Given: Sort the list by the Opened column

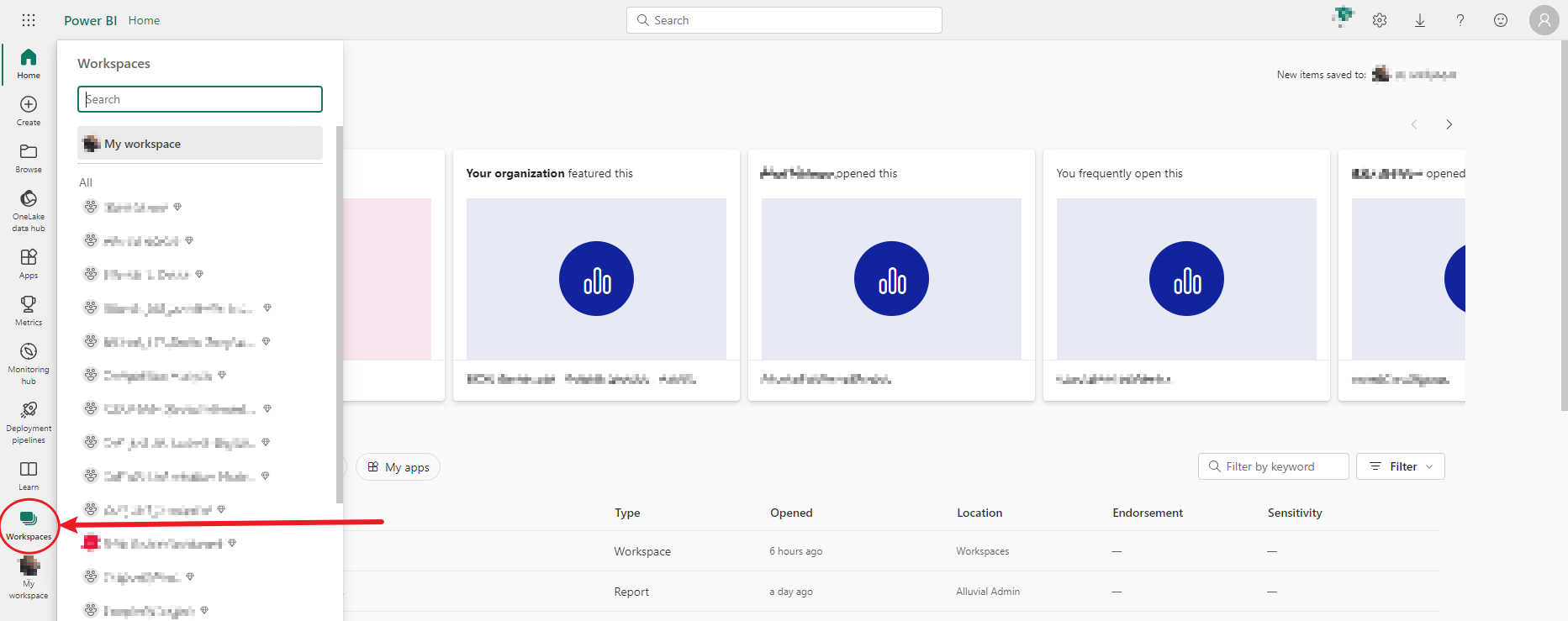Looking at the screenshot, I should (791, 513).
